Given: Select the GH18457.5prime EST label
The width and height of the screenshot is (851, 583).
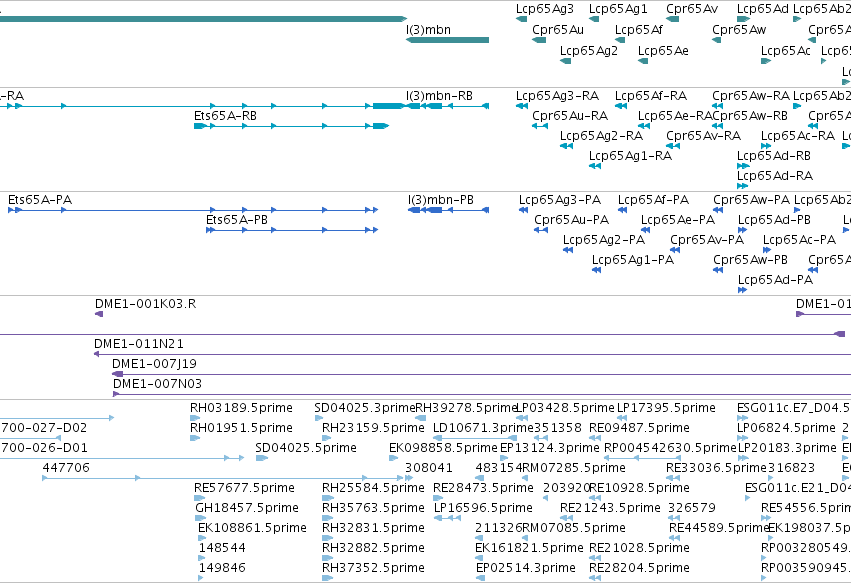Looking at the screenshot, I should (x=247, y=508).
